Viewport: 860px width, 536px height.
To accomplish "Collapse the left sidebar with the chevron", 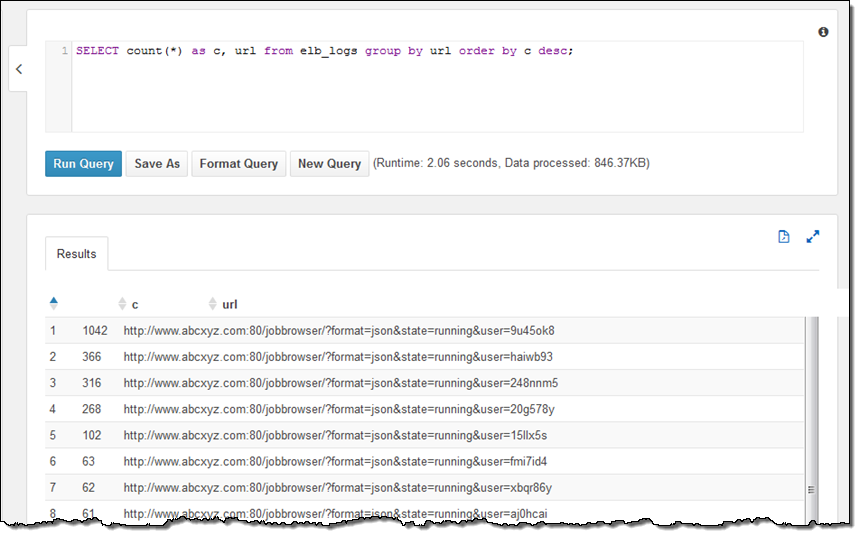I will (18, 69).
